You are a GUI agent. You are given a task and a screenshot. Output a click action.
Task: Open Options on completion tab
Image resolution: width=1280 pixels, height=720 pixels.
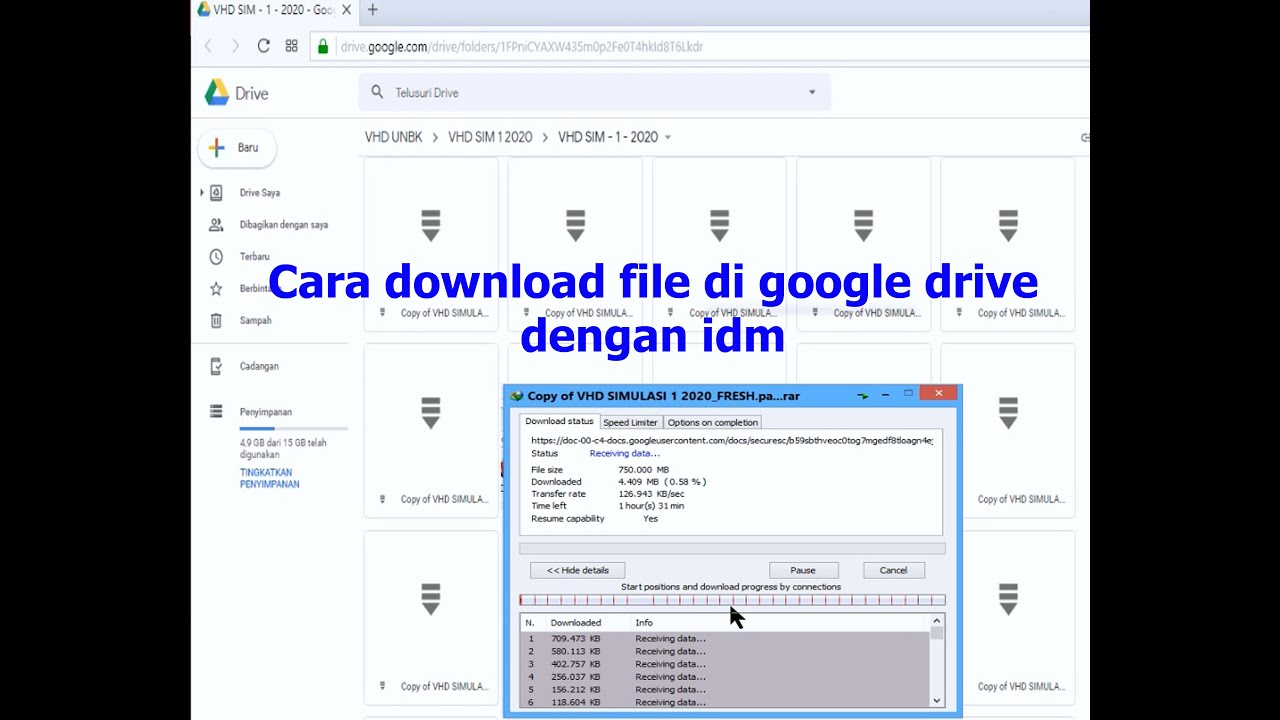pos(713,422)
